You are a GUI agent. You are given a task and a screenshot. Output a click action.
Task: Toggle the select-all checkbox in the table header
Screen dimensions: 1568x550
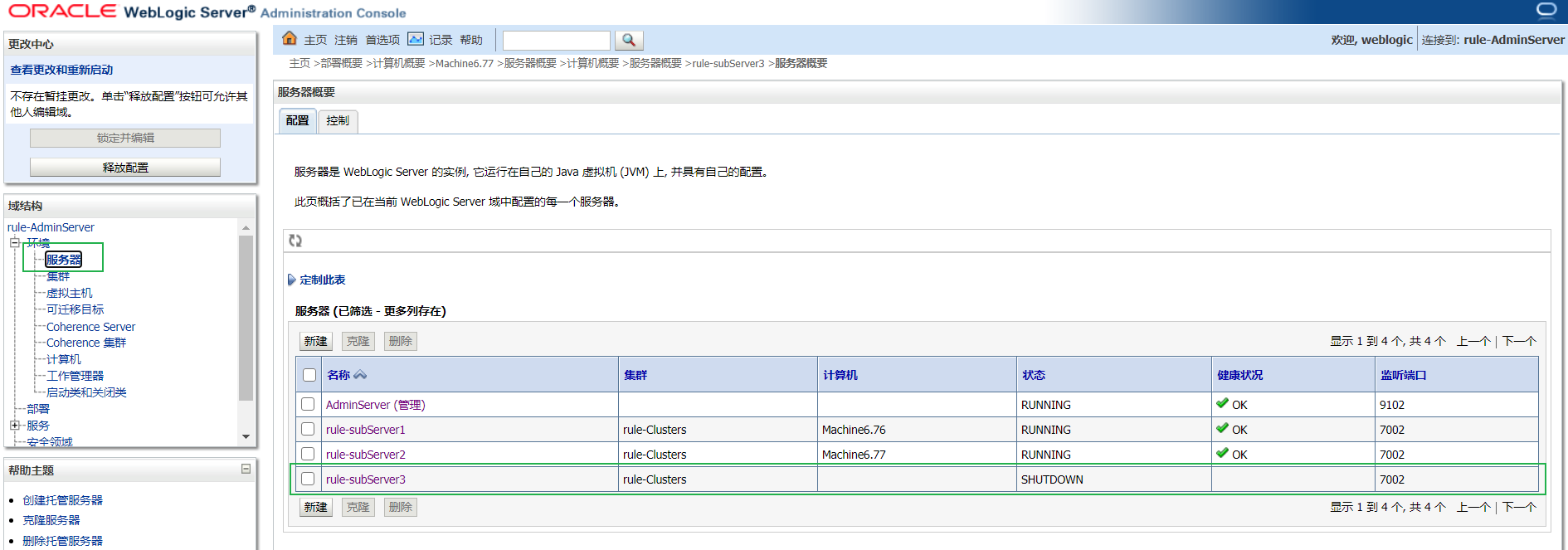309,375
